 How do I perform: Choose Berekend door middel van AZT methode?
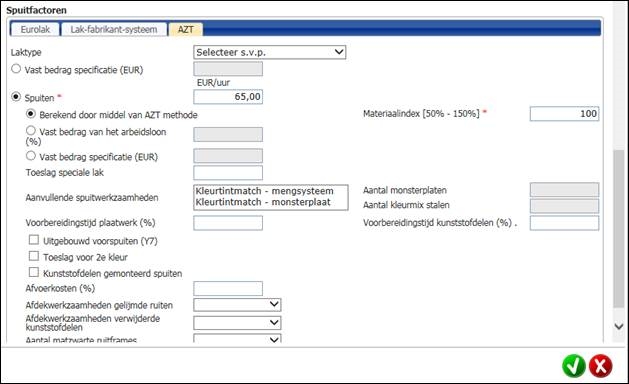pyautogui.click(x=31, y=114)
